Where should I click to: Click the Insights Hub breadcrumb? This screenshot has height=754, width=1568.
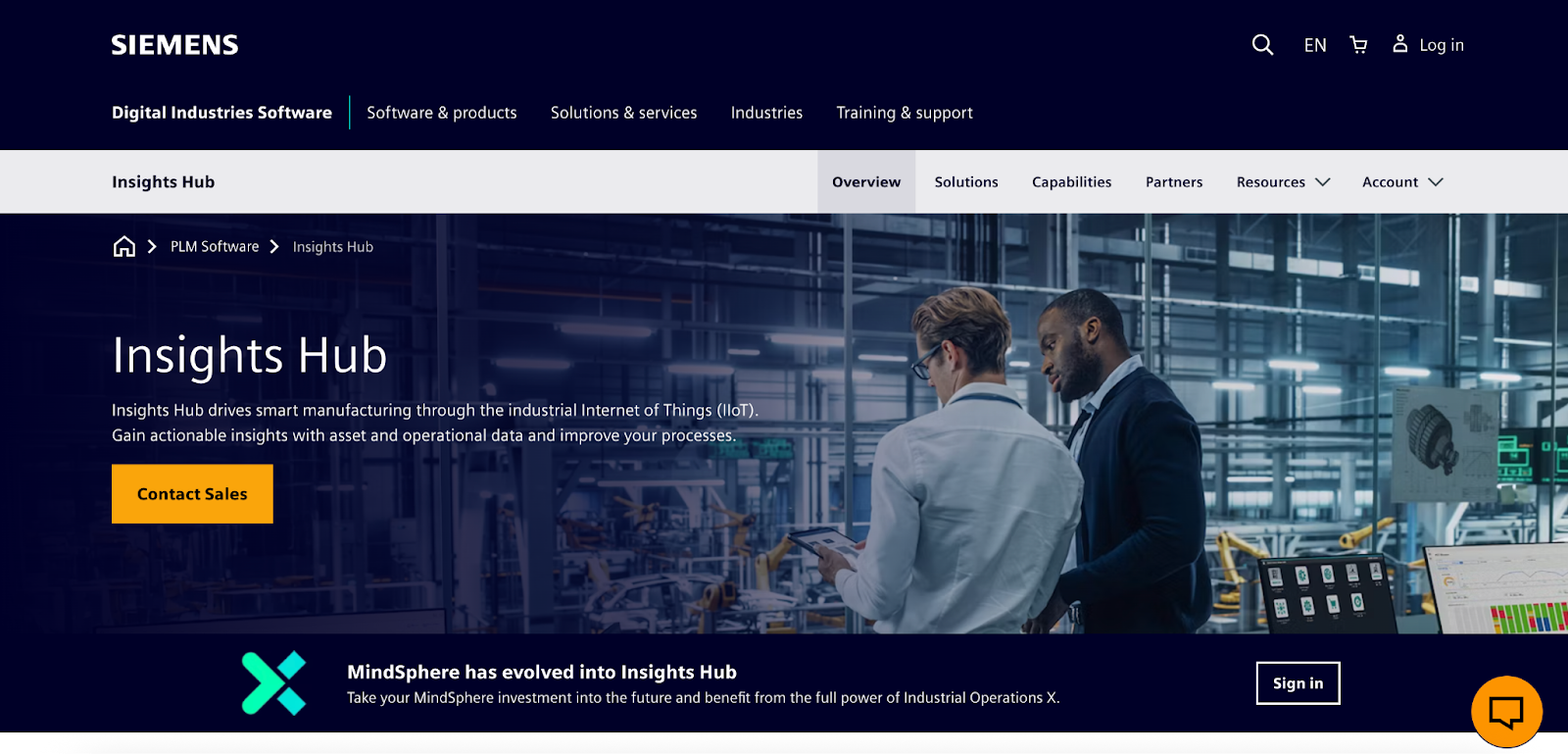pyautogui.click(x=333, y=247)
